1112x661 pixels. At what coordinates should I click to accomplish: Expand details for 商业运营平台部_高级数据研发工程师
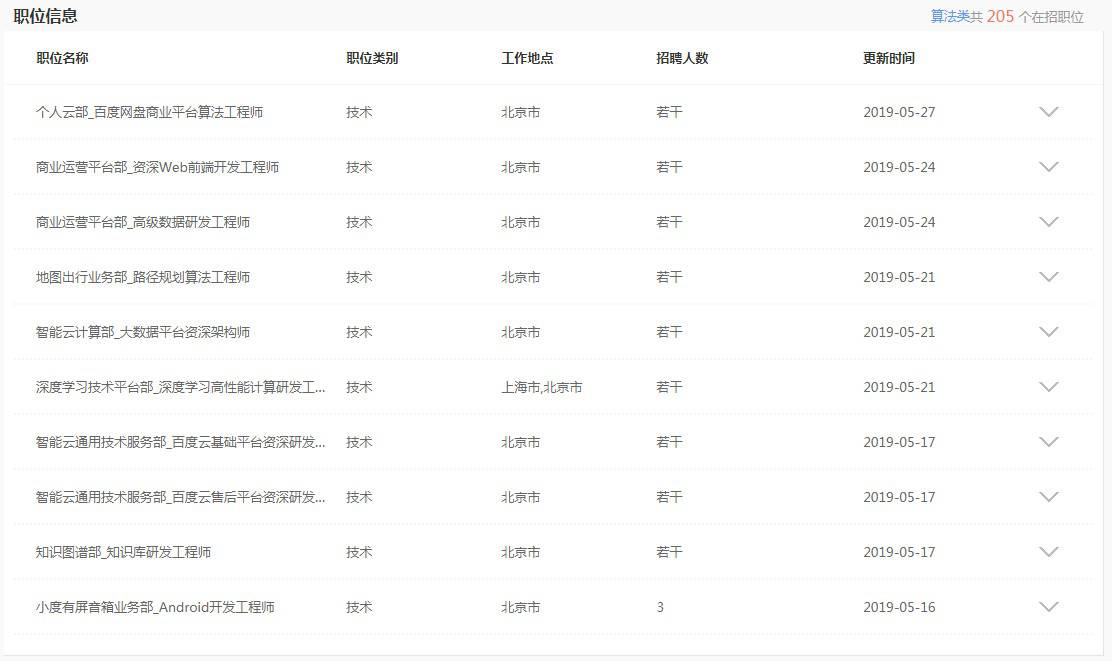pos(1048,222)
